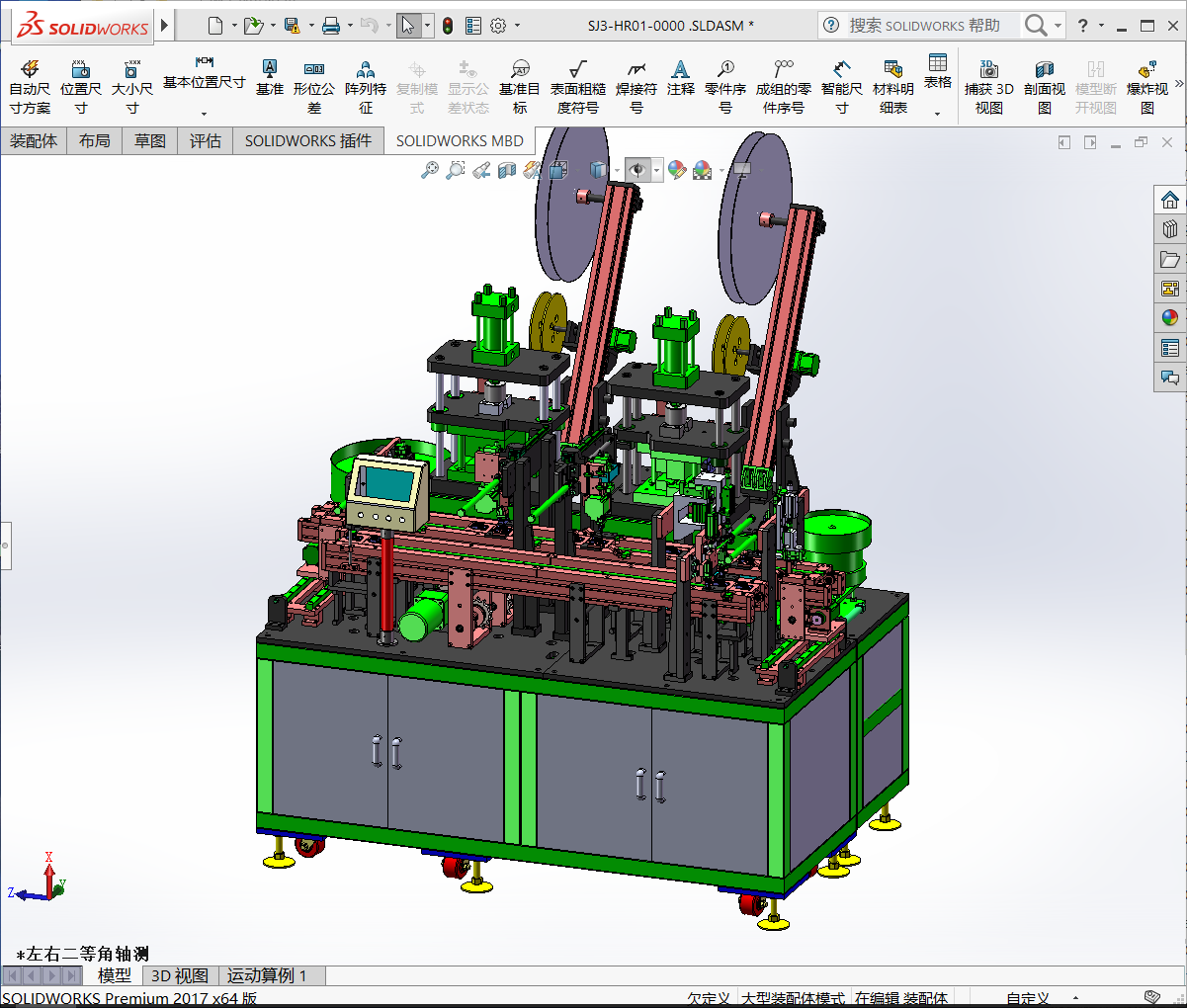This screenshot has width=1187, height=1008.
Task: Select the Smart Dimension (智能尺寸) tool
Action: pyautogui.click(x=842, y=87)
